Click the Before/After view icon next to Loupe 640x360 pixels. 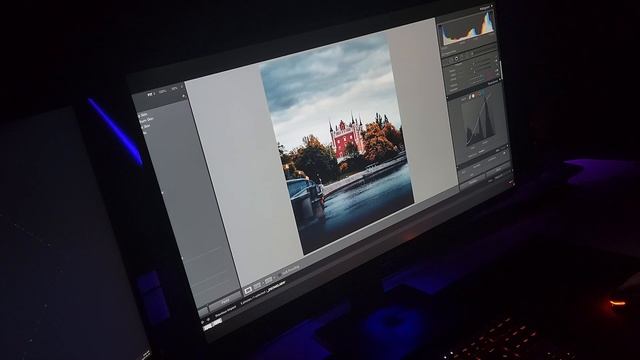pyautogui.click(x=258, y=286)
